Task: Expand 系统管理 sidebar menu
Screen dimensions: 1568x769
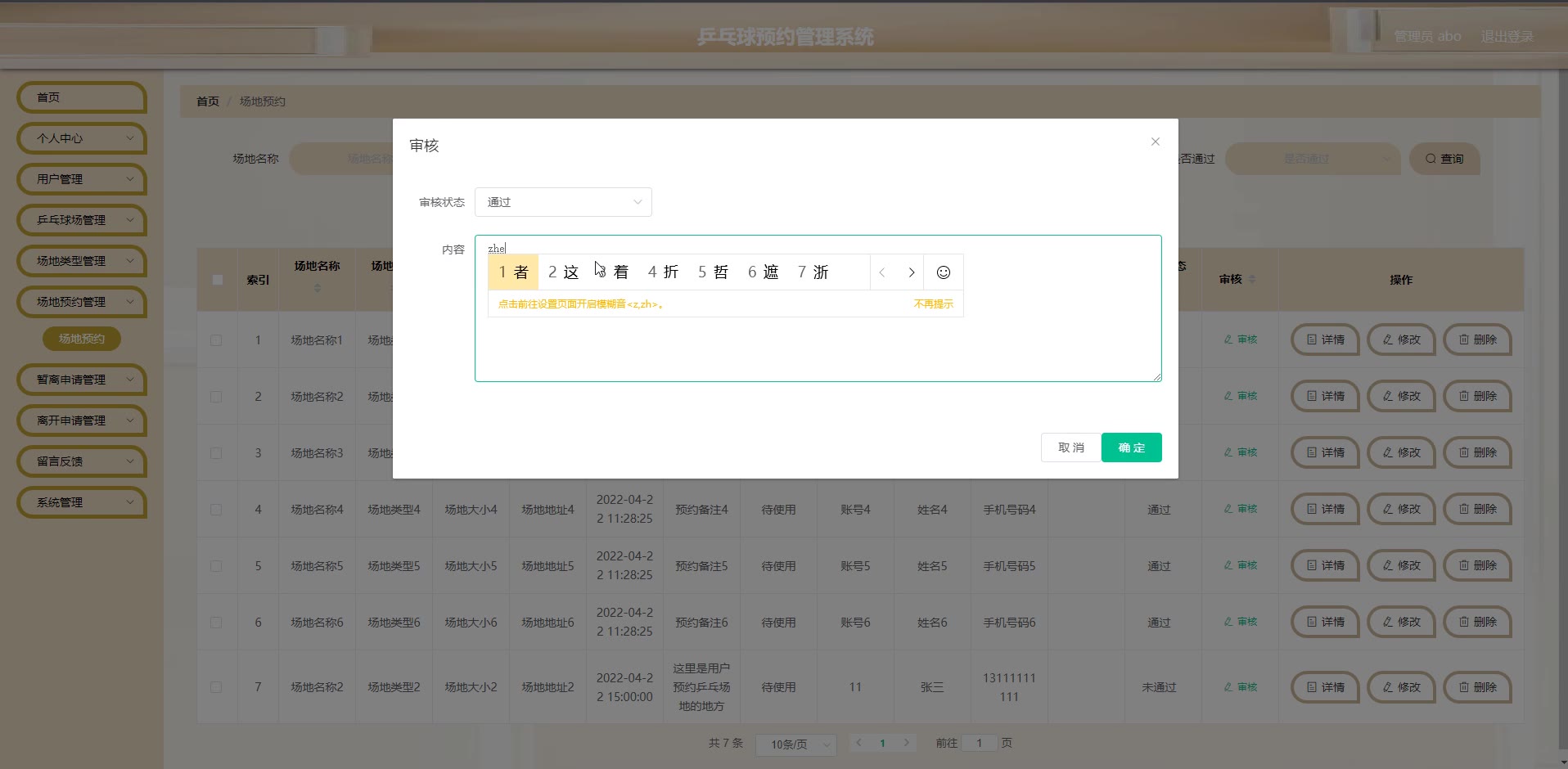Action: pyautogui.click(x=81, y=502)
